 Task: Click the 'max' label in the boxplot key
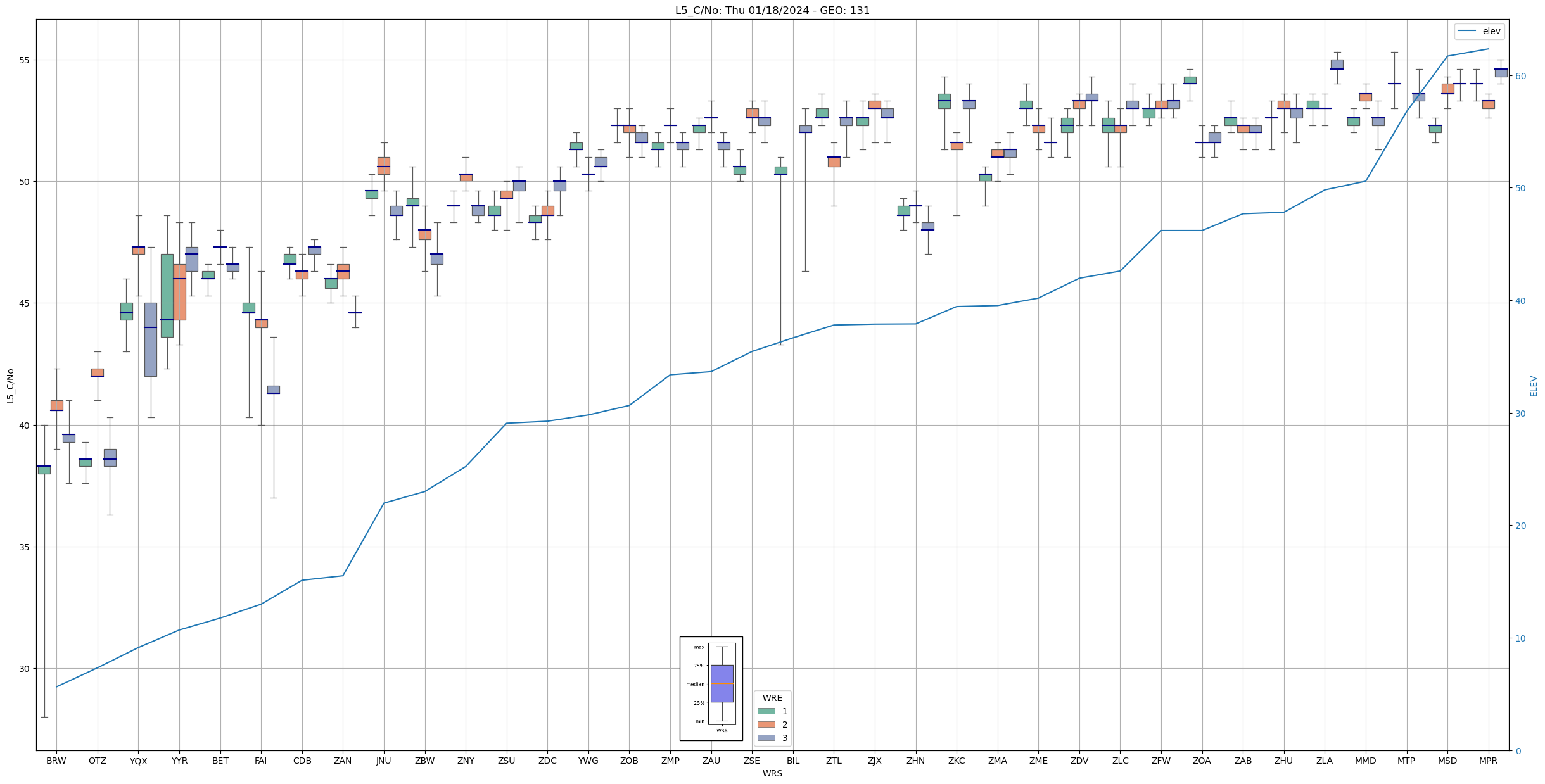(x=699, y=647)
